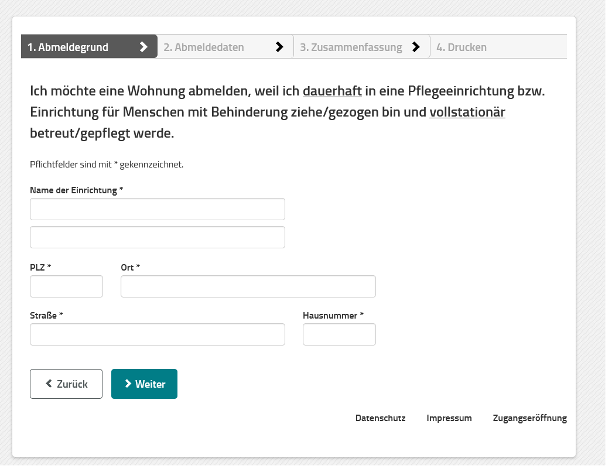Click the underlined term vollstationär
Screen dimensions: 606x466
pos(467,112)
